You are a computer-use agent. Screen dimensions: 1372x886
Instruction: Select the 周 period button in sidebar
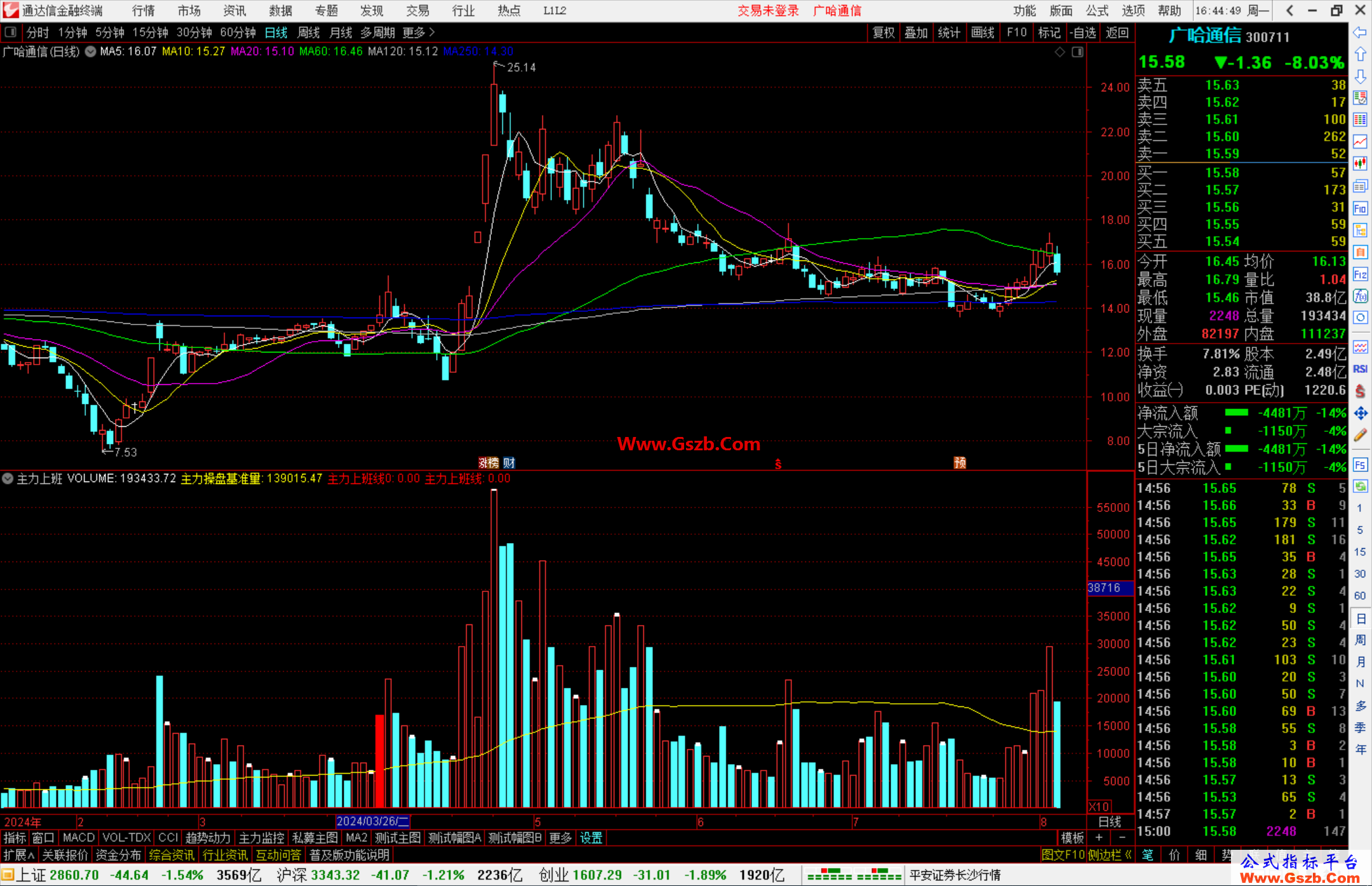[x=1360, y=640]
